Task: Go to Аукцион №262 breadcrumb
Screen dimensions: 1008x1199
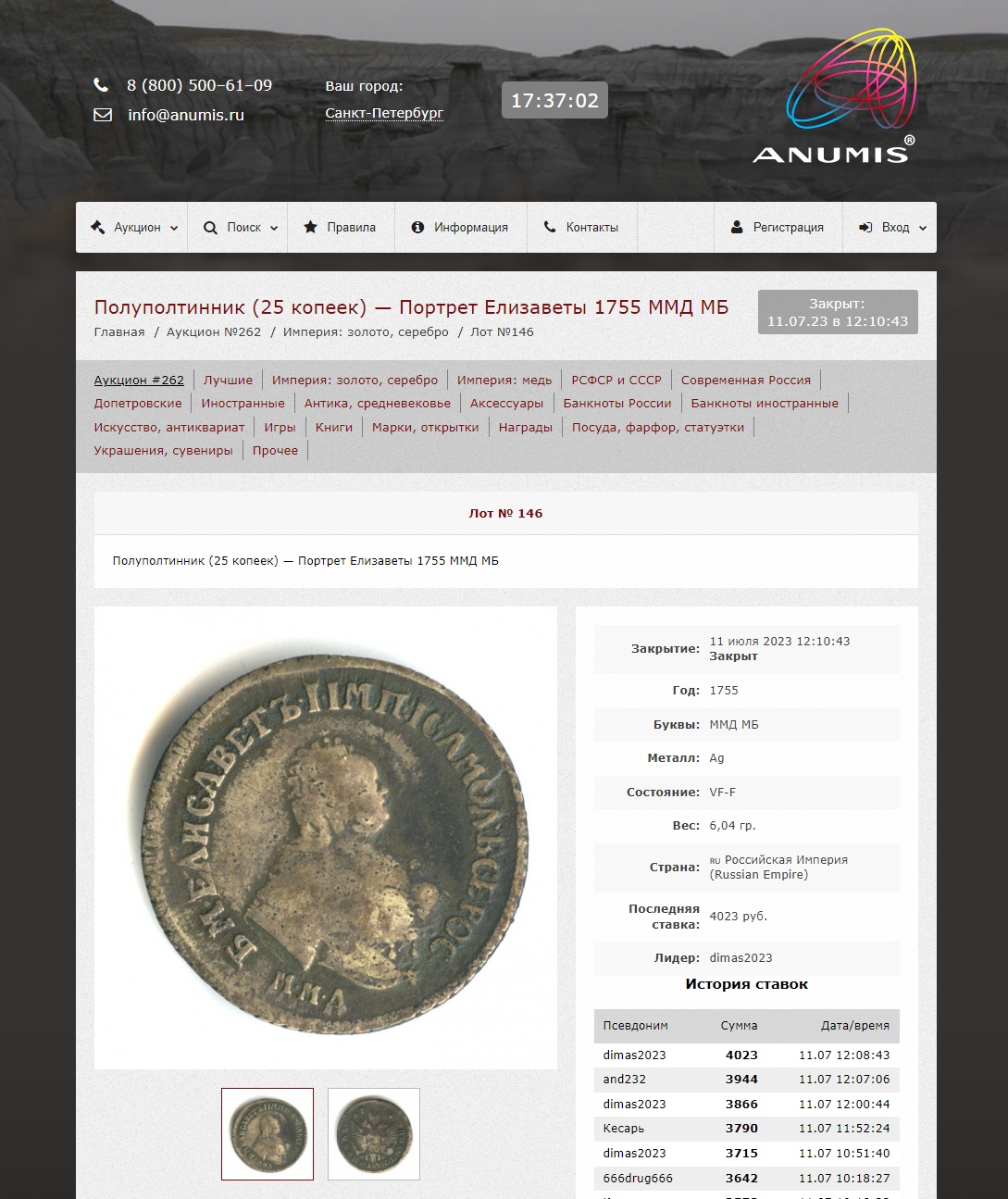Action: coord(214,331)
